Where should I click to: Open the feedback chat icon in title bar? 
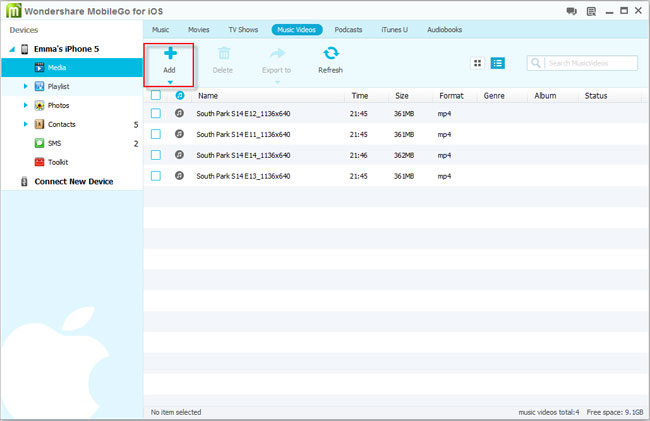(x=572, y=11)
